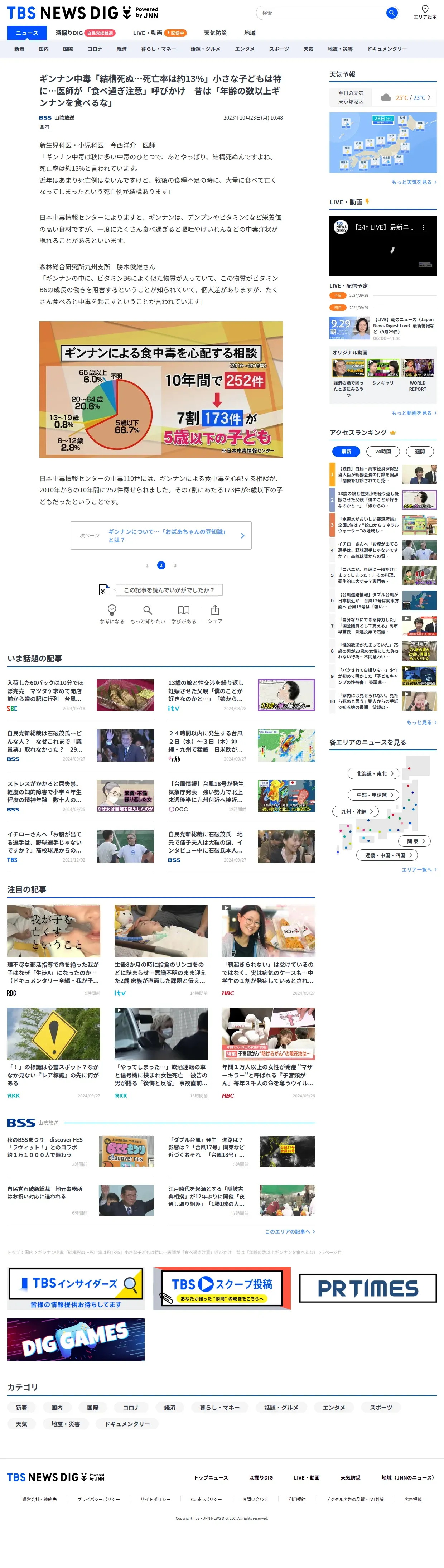Click the 学びがある book icon
Image resolution: width=444 pixels, height=1568 pixels.
point(183,609)
